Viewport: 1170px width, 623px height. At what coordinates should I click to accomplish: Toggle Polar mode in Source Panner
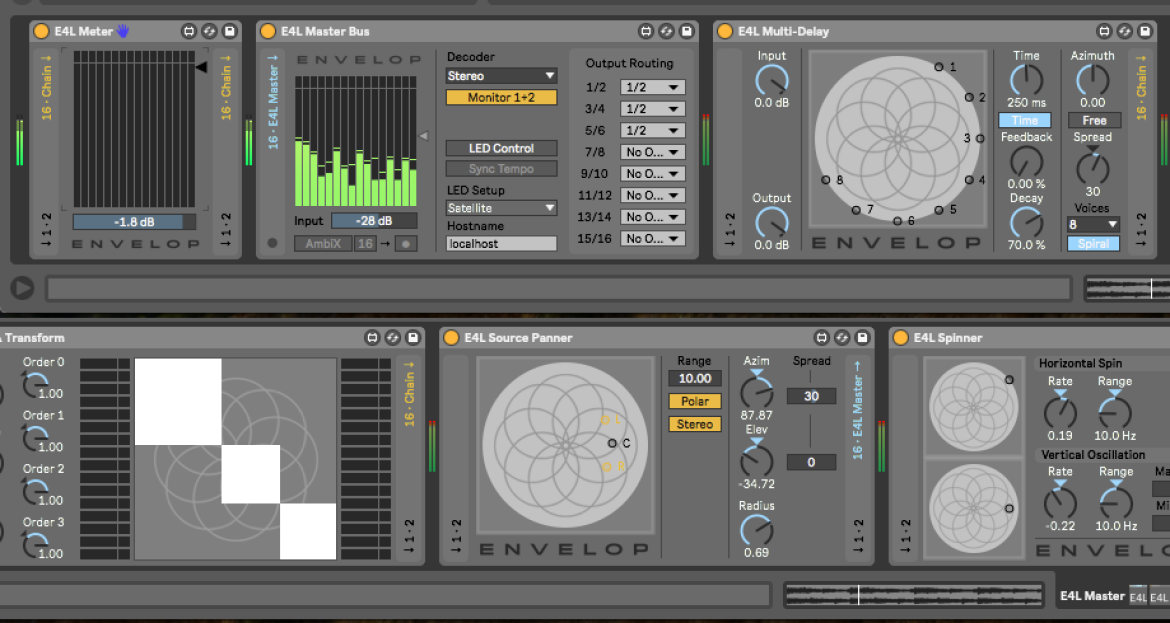pyautogui.click(x=695, y=401)
